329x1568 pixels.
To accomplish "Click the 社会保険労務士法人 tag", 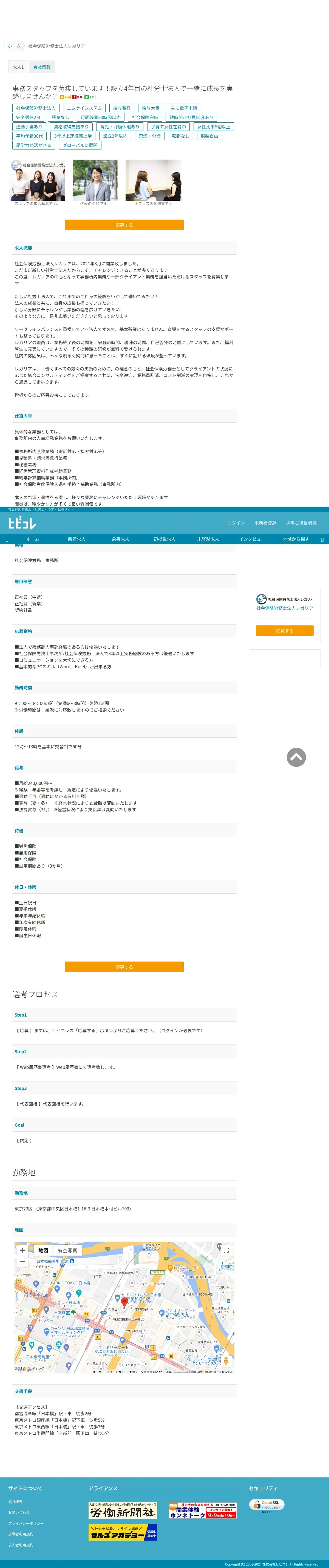I will tap(35, 108).
